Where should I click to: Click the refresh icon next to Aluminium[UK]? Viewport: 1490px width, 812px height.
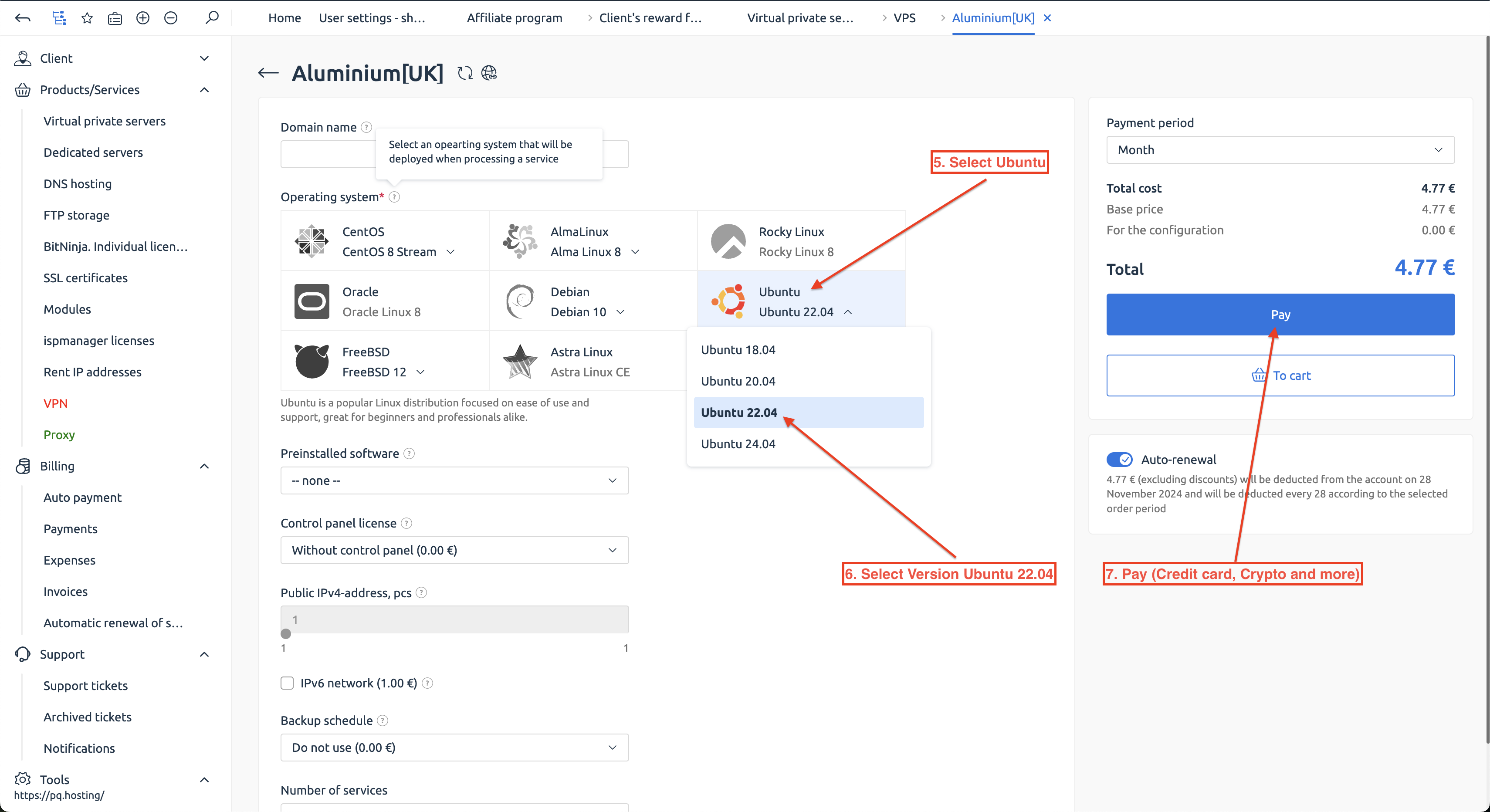[x=465, y=73]
